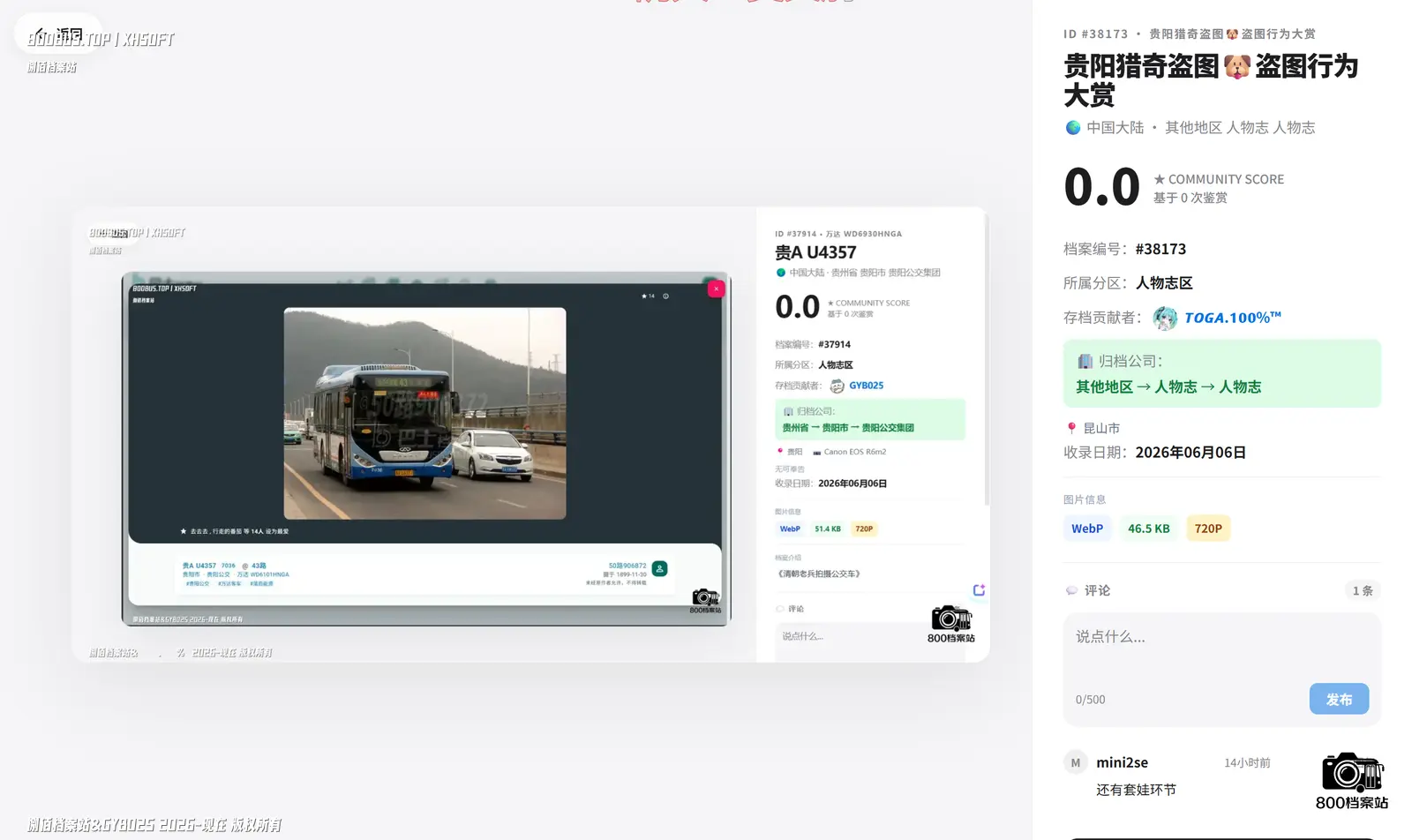The width and height of the screenshot is (1412, 840).
Task: Open the 其他地区 → 人物志 → 人物志 company path
Action: pyautogui.click(x=1168, y=386)
